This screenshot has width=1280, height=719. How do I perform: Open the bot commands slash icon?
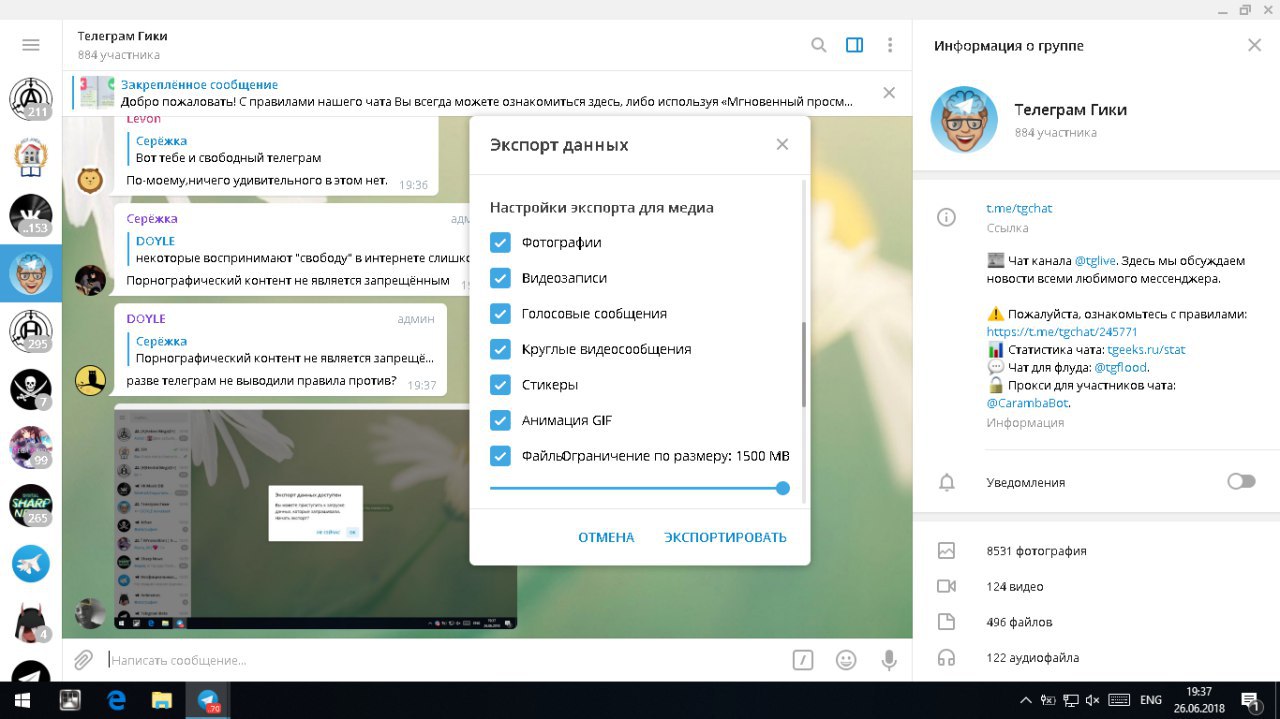[802, 660]
